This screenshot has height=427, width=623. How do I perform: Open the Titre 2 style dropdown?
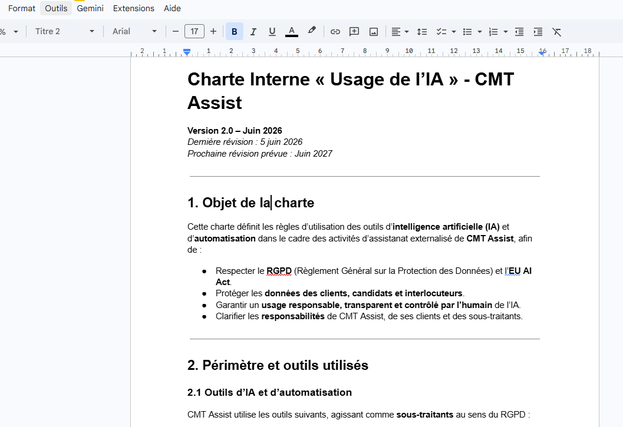[64, 31]
